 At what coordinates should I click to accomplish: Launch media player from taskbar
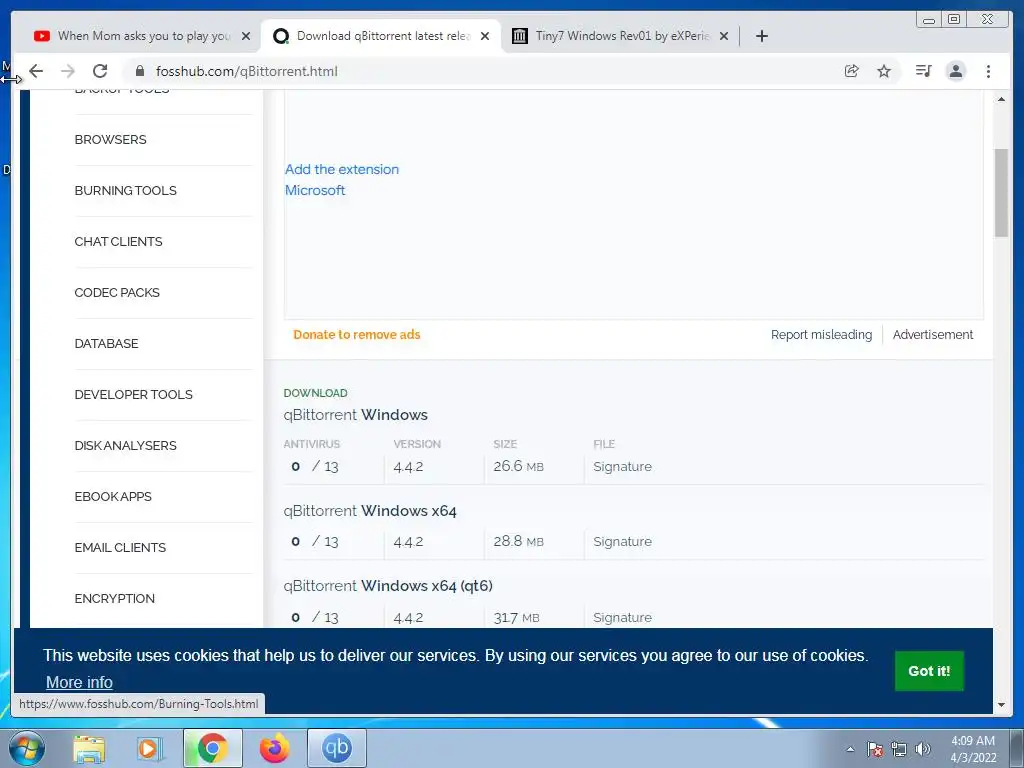(150, 748)
